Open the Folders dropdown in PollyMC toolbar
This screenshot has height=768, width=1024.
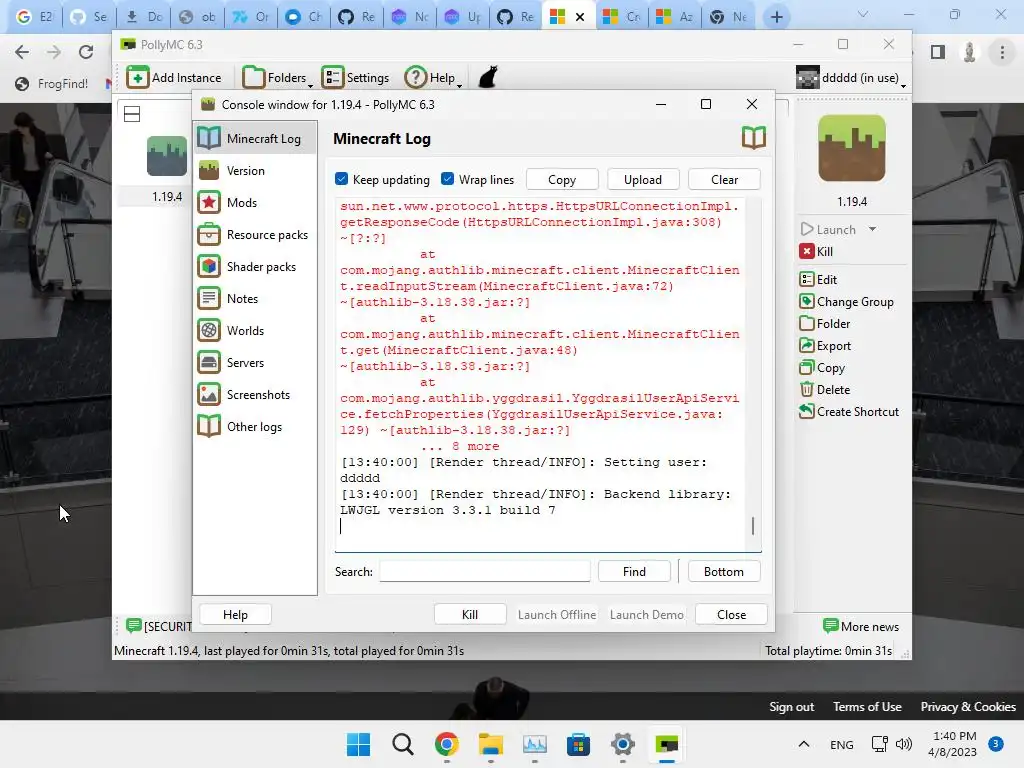coord(277,78)
